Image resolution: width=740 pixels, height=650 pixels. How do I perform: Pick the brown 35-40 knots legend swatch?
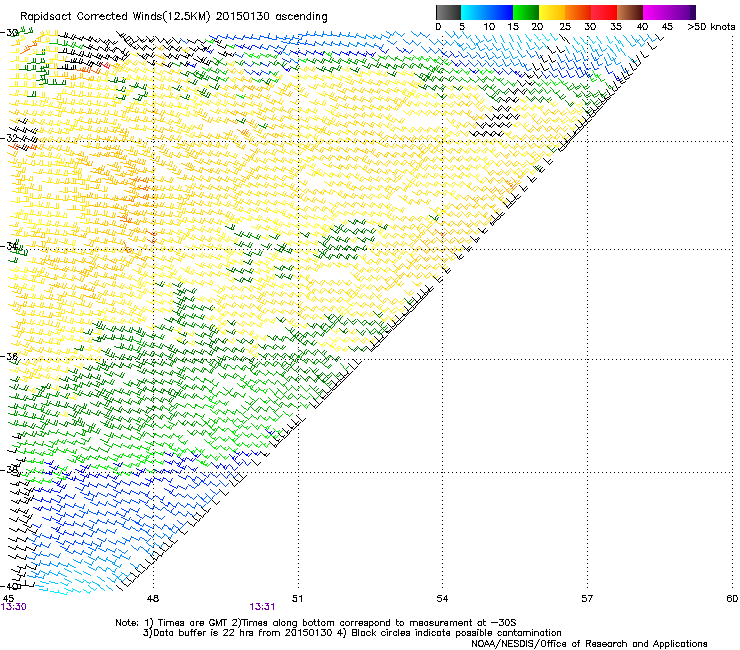pyautogui.click(x=630, y=12)
